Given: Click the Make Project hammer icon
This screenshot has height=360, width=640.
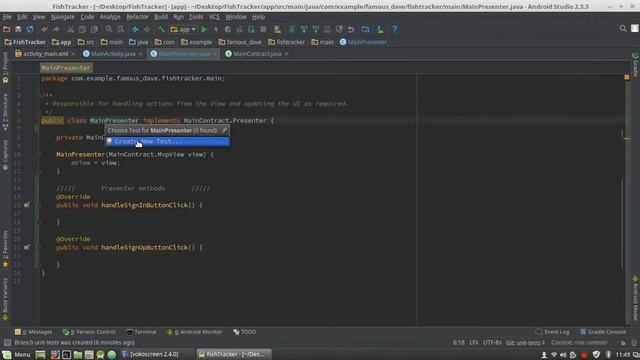Looking at the screenshot, I should click(161, 29).
